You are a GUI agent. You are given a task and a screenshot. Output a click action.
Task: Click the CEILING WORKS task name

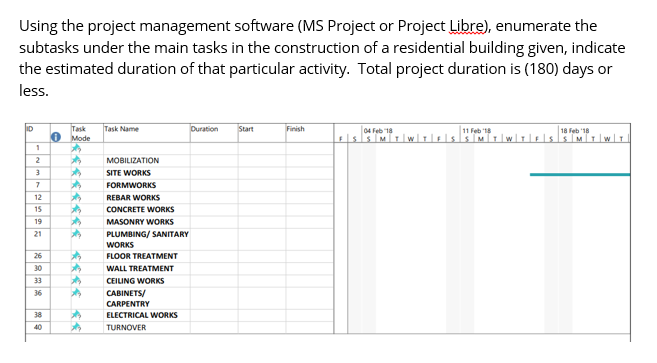coord(135,281)
